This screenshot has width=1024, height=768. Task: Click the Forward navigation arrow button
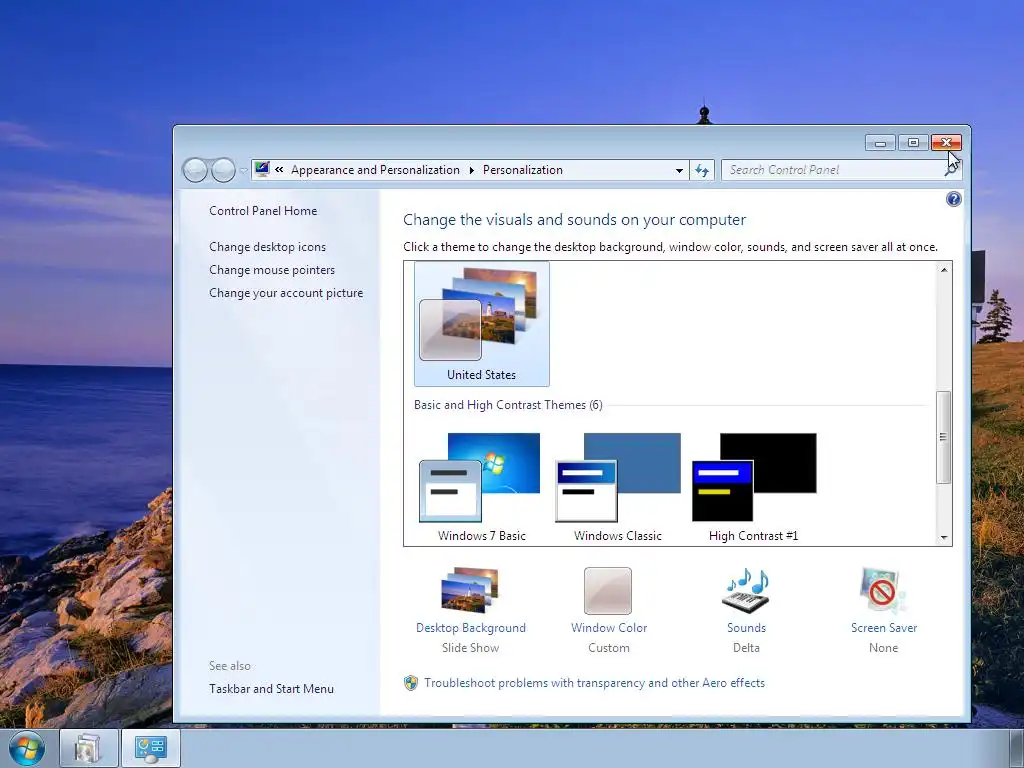[x=223, y=170]
